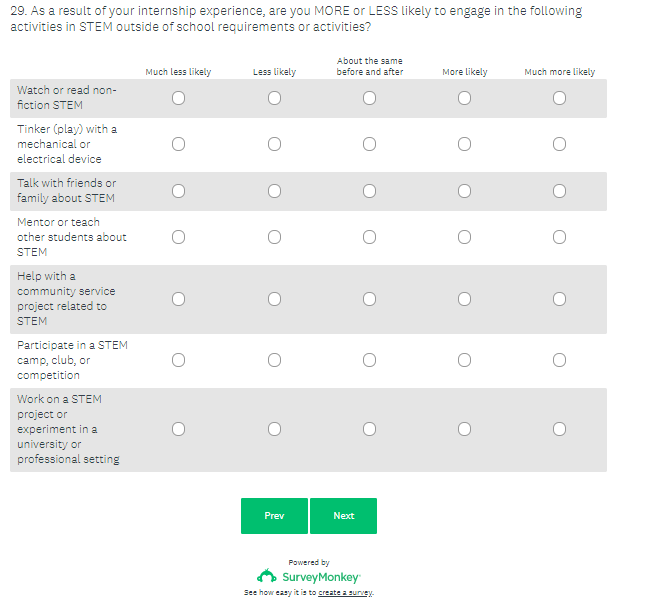
Task: Pick "Much less likely" for Talk with friends
Action: click(178, 191)
